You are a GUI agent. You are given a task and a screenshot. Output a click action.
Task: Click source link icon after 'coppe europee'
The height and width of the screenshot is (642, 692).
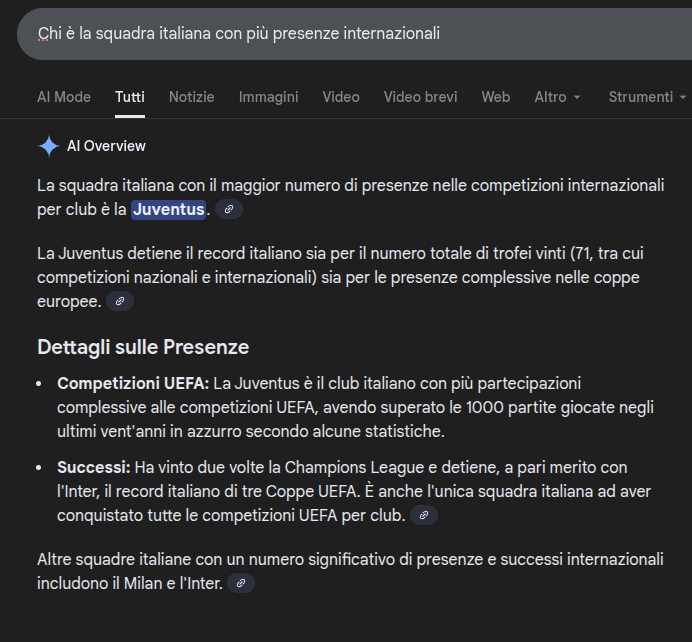point(120,301)
